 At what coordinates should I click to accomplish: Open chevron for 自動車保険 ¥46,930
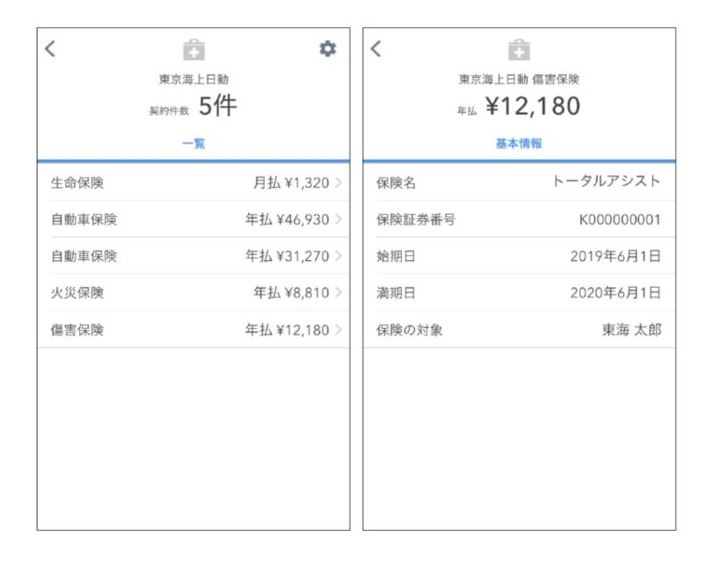(338, 220)
